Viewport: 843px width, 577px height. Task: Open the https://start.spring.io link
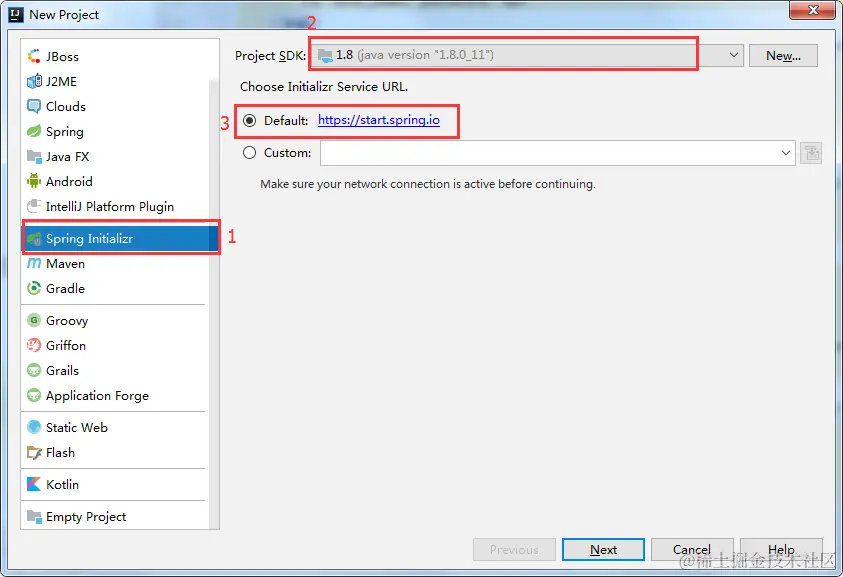[x=379, y=120]
